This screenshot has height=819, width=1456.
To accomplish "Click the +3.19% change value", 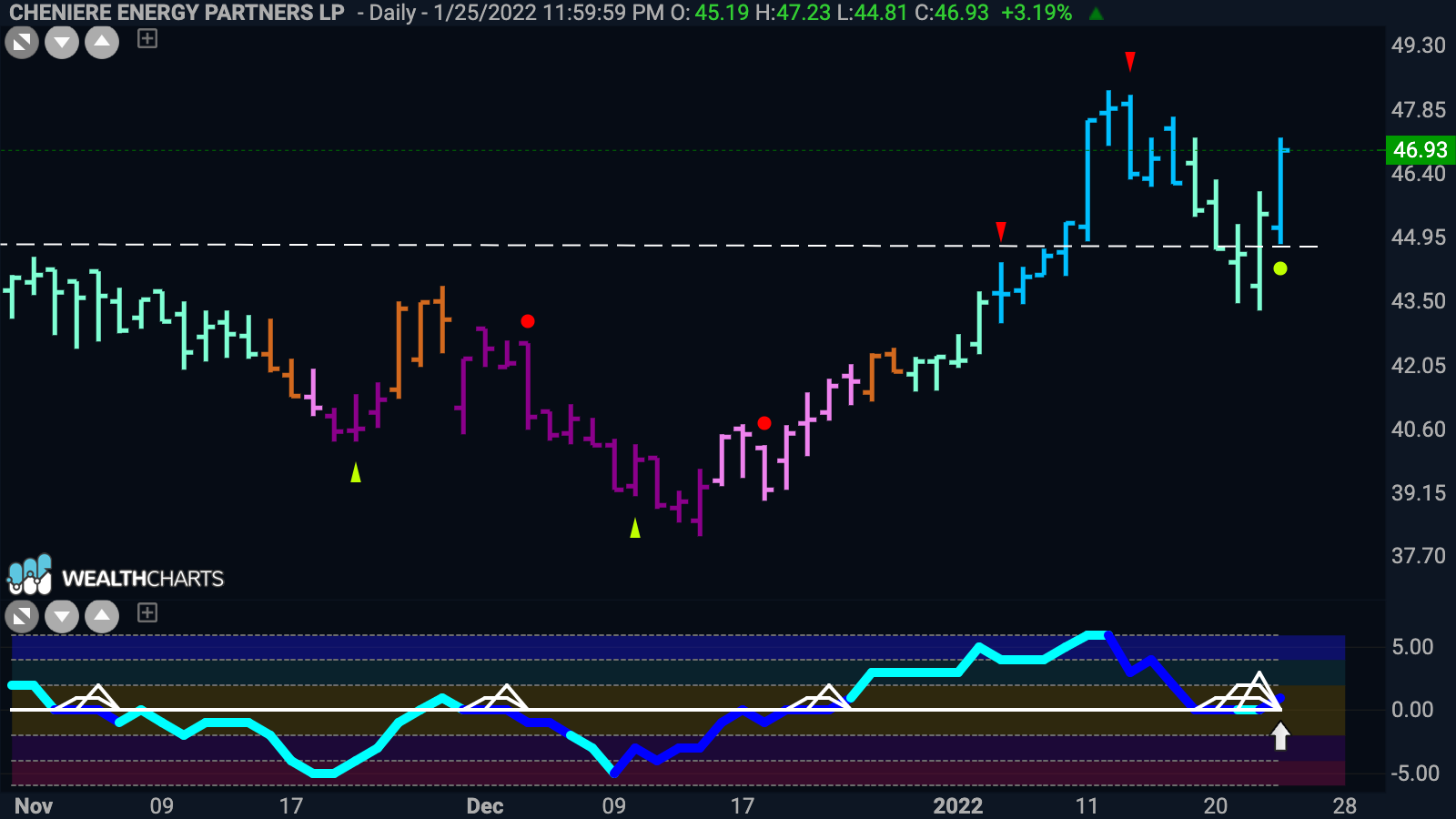I will tap(1036, 13).
